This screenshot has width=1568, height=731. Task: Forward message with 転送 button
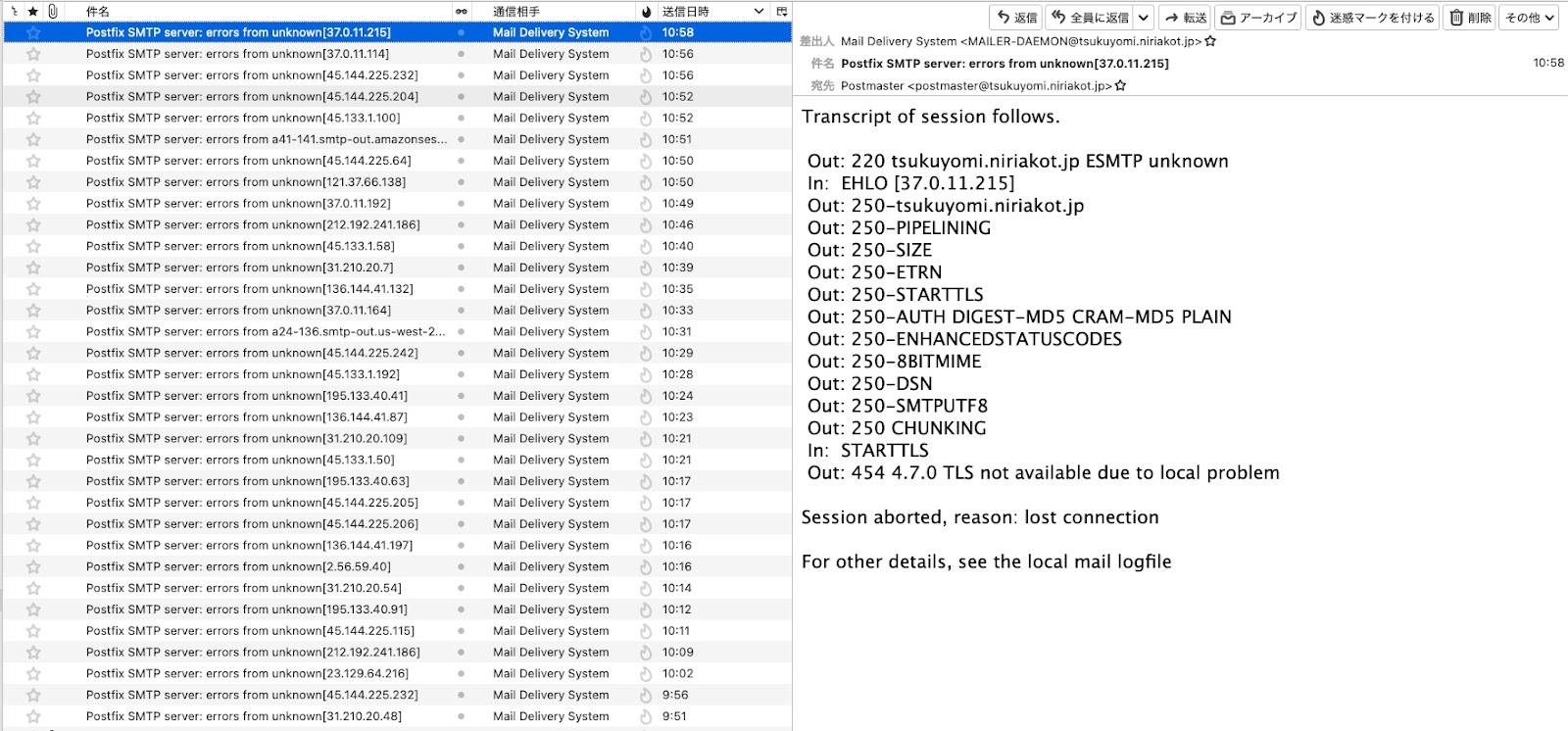pos(1185,18)
